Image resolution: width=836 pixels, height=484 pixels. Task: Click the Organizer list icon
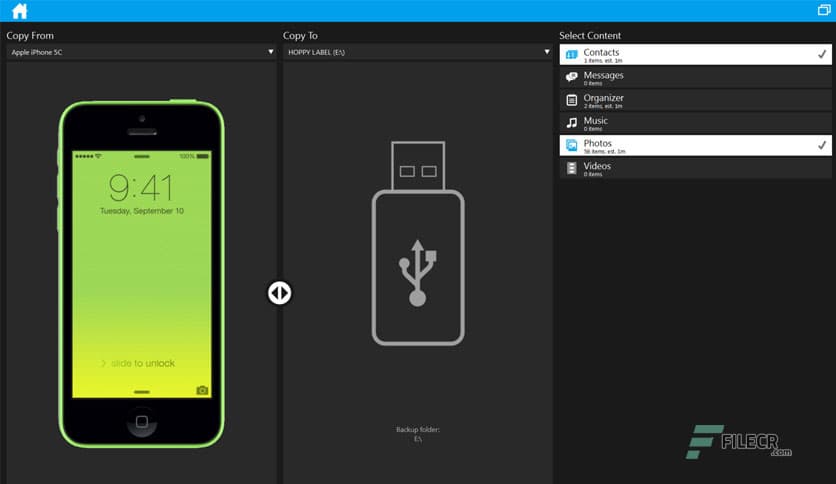[572, 100]
